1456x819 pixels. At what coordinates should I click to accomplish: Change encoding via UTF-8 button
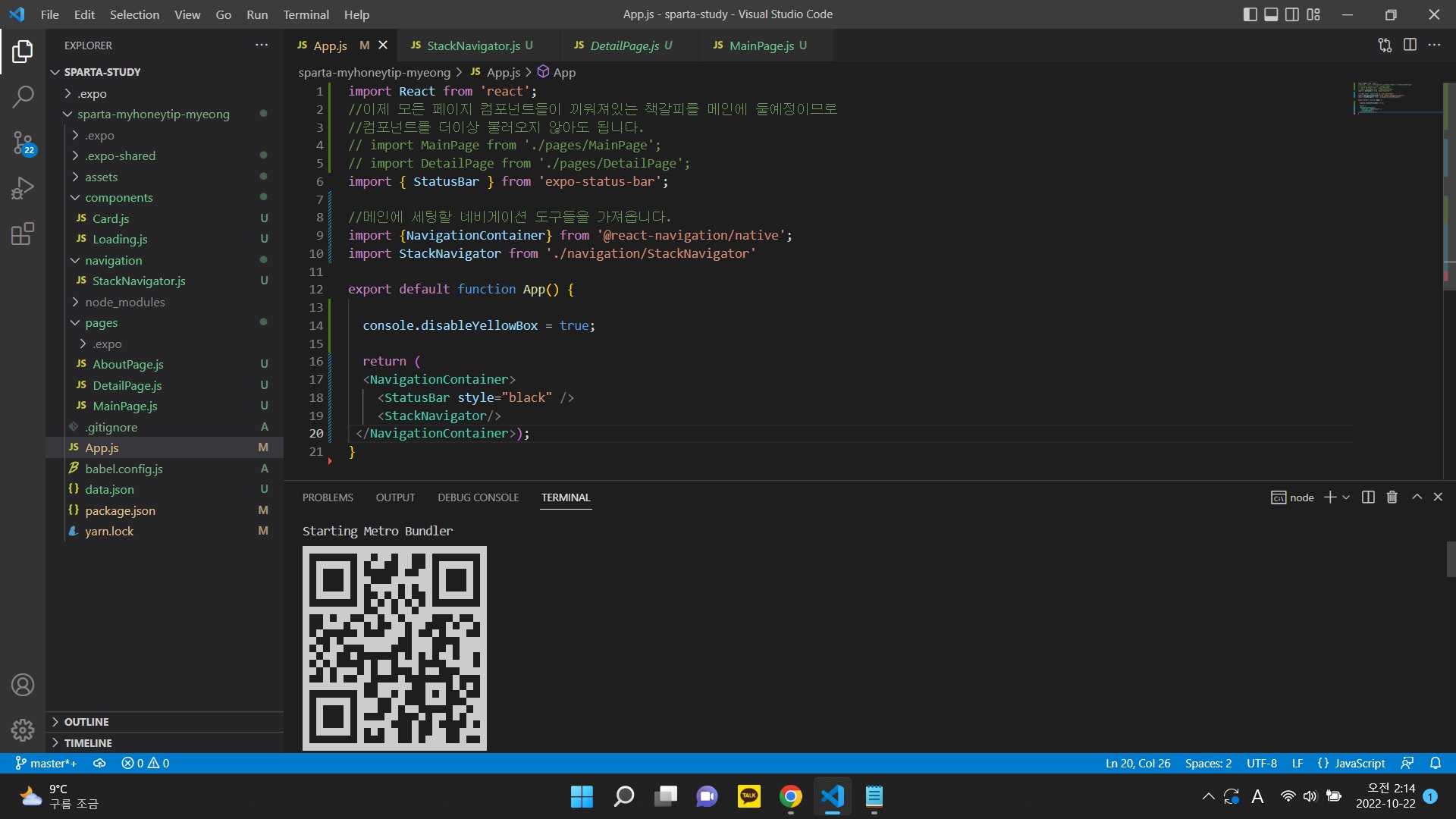click(x=1262, y=764)
